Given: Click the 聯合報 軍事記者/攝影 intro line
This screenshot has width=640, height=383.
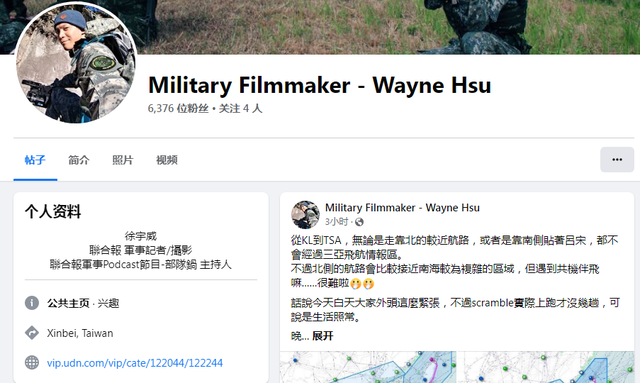Looking at the screenshot, I should pyautogui.click(x=140, y=250).
